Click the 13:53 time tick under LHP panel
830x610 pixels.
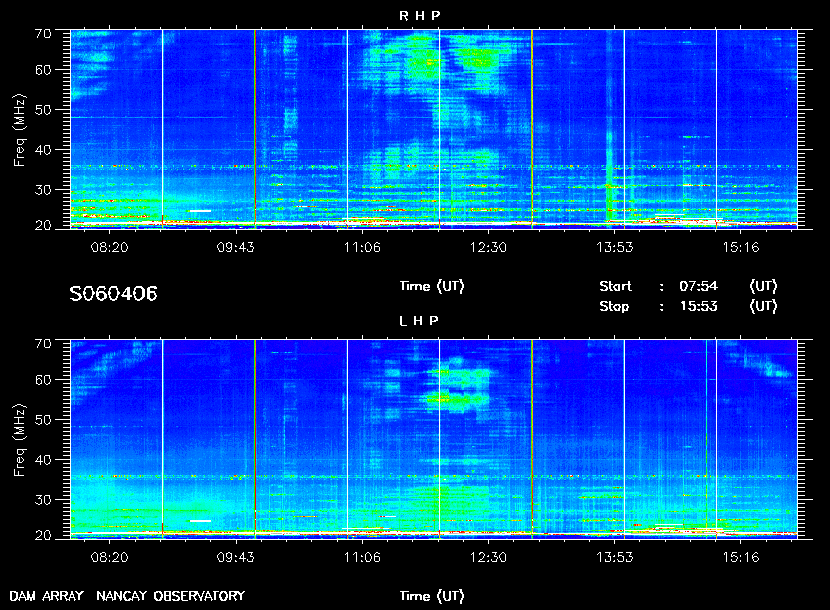(615, 558)
